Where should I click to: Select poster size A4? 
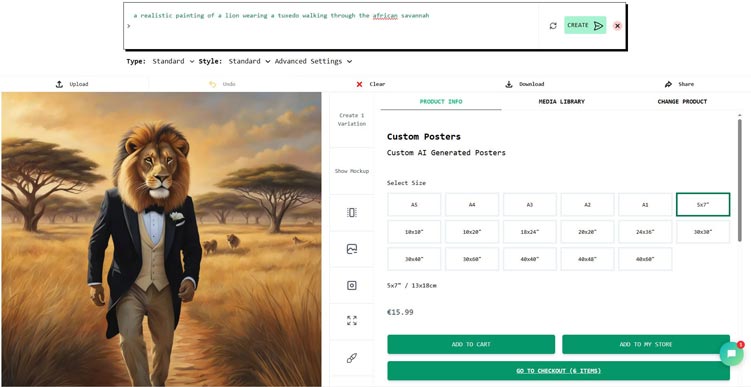coord(472,205)
